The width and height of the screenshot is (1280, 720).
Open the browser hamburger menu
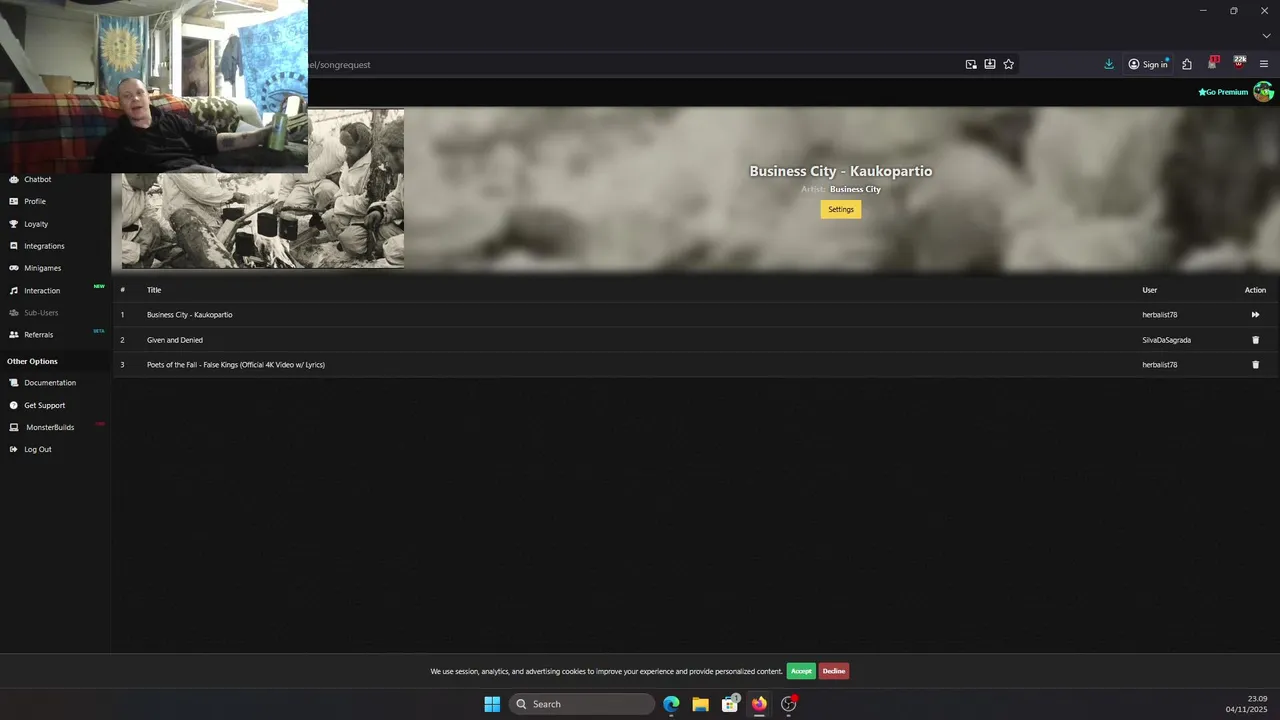pos(1264,64)
